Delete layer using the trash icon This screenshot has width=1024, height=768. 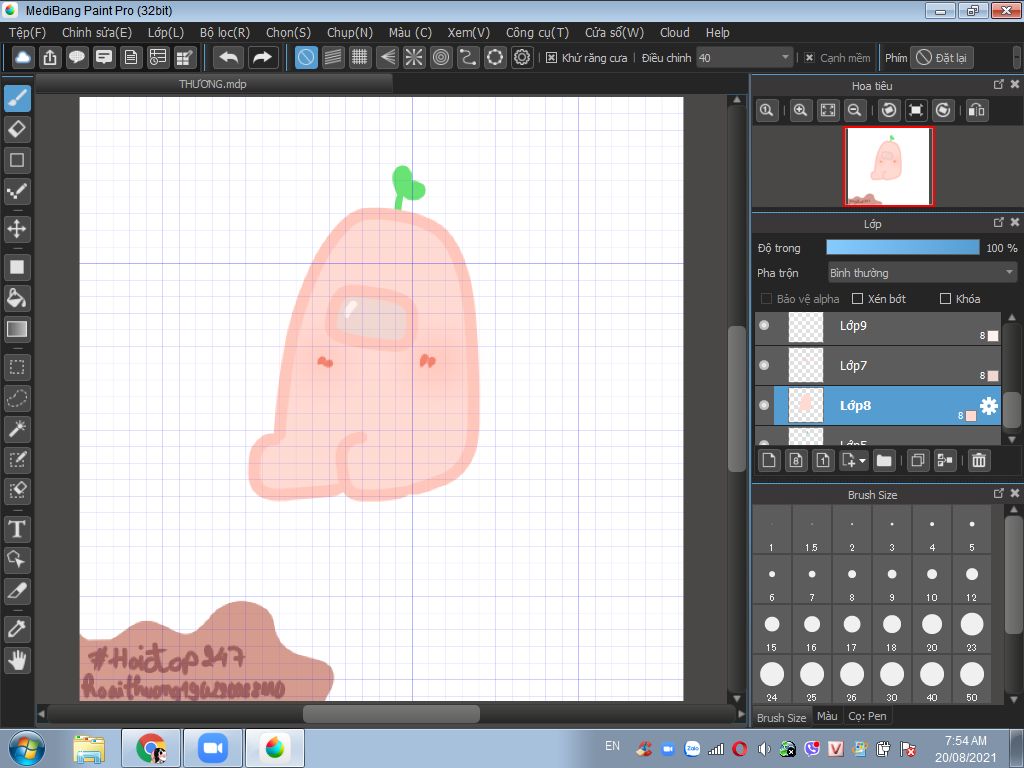pyautogui.click(x=979, y=460)
